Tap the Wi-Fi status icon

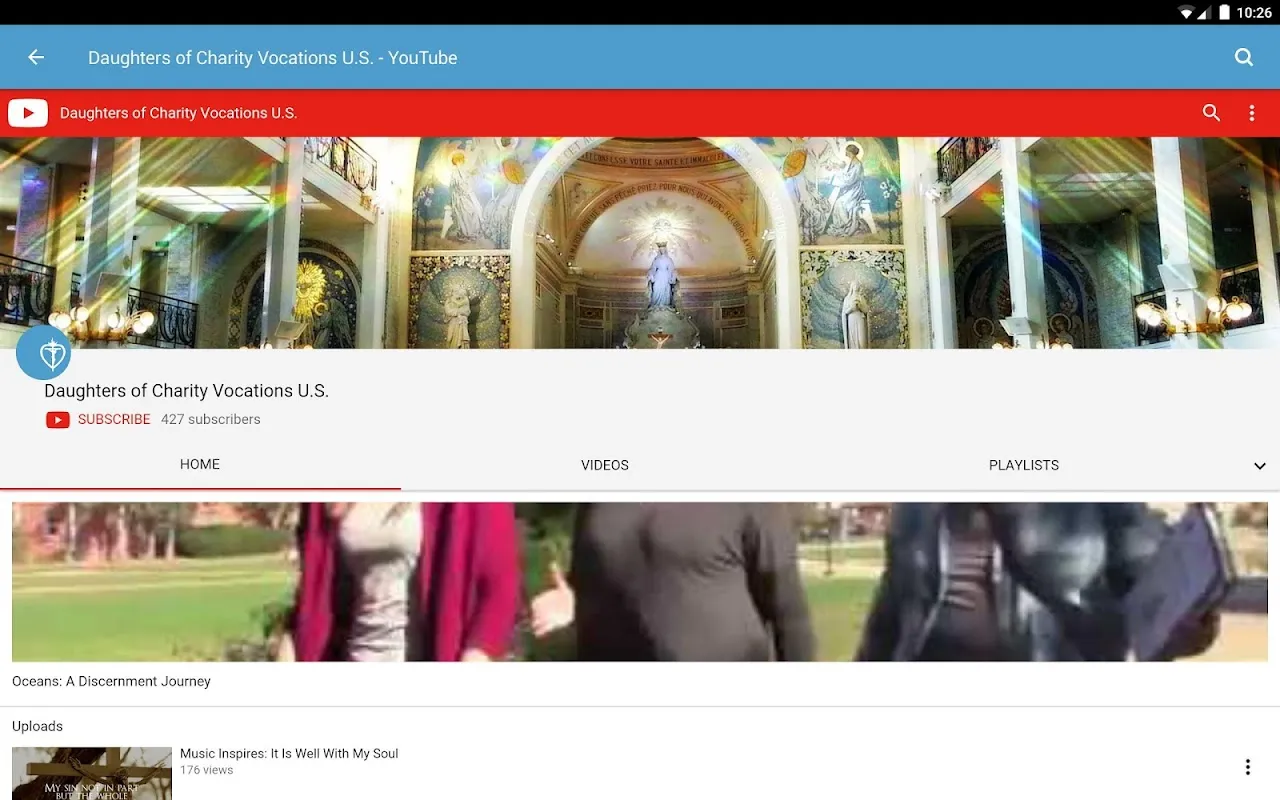(1186, 13)
